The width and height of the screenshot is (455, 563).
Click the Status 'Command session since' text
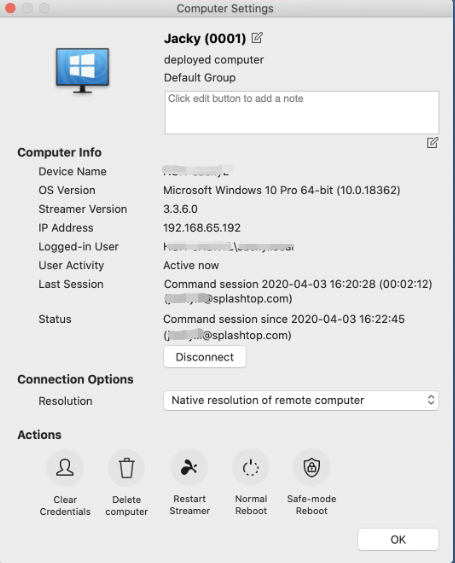click(x=284, y=319)
